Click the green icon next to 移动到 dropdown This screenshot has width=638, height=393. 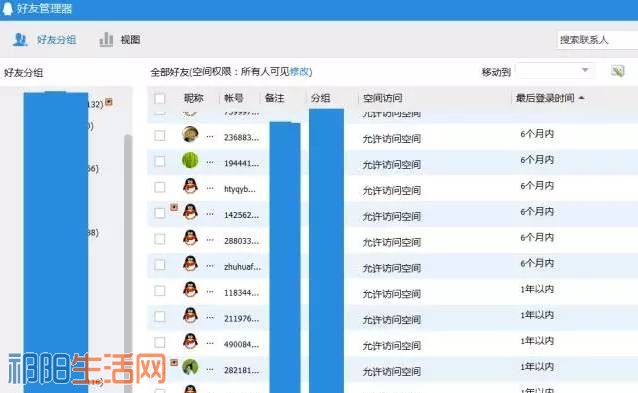point(618,72)
